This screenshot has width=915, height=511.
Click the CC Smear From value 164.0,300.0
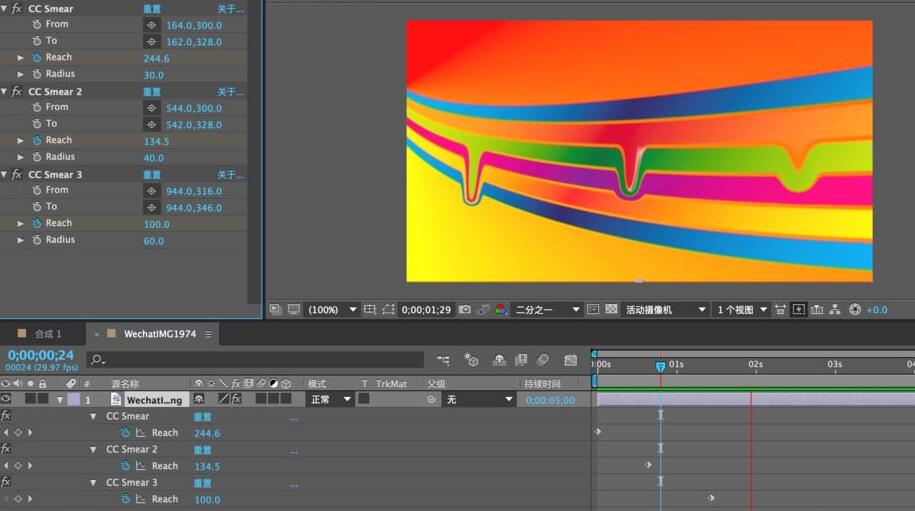(x=194, y=25)
